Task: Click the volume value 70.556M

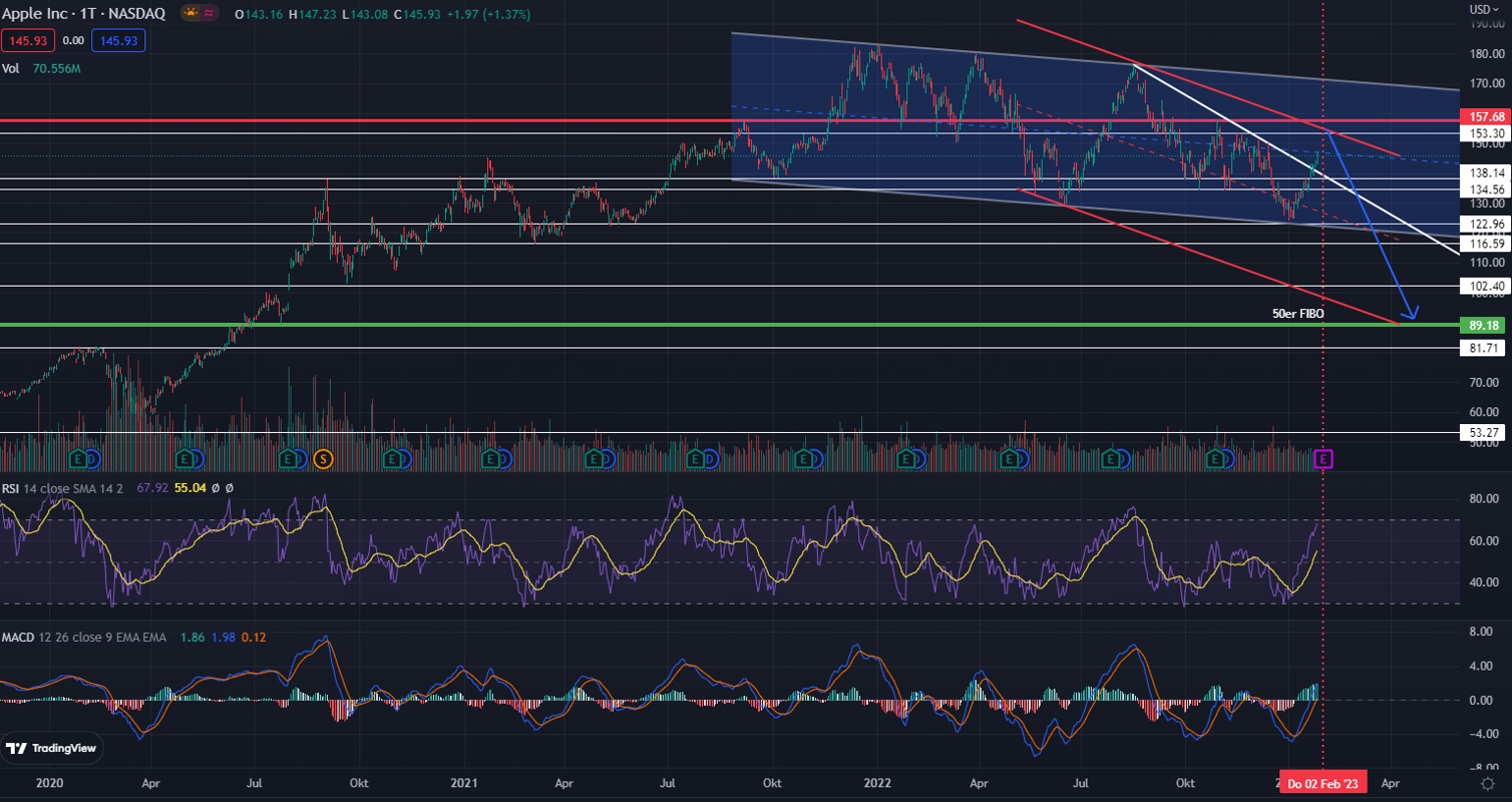Action: [57, 69]
